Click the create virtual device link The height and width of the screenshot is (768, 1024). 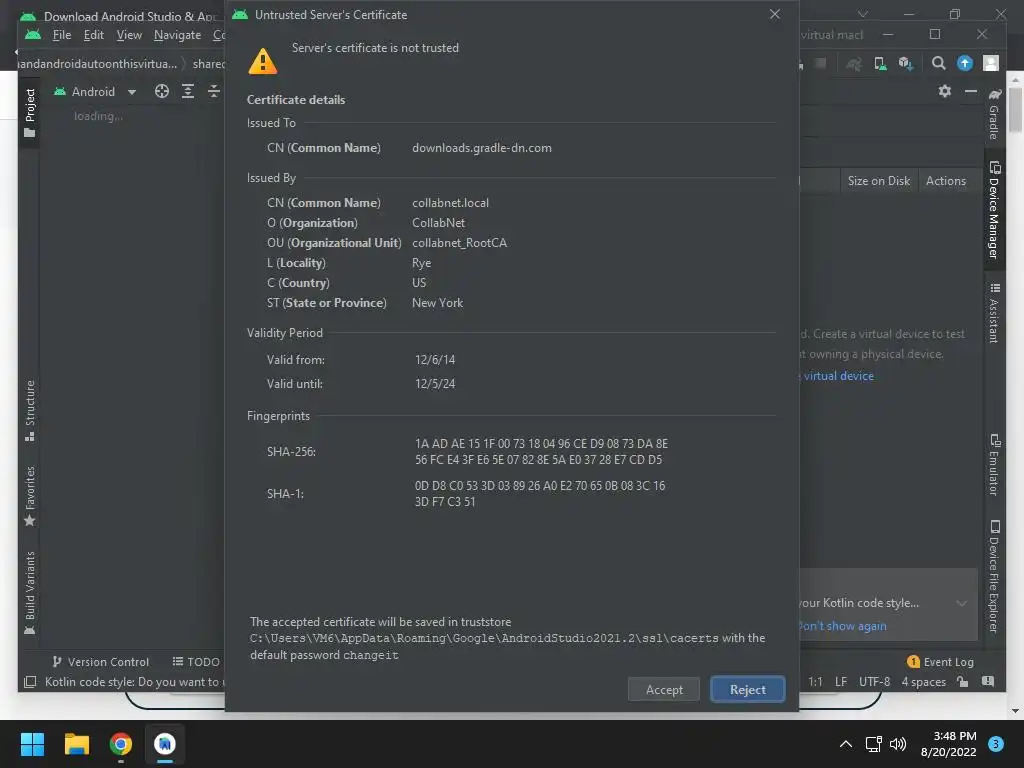pyautogui.click(x=837, y=376)
